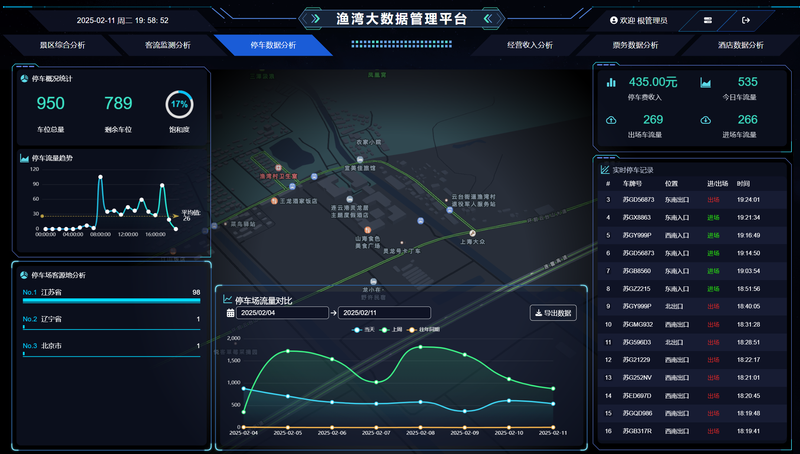Click the 上海大众 map marker

472,233
